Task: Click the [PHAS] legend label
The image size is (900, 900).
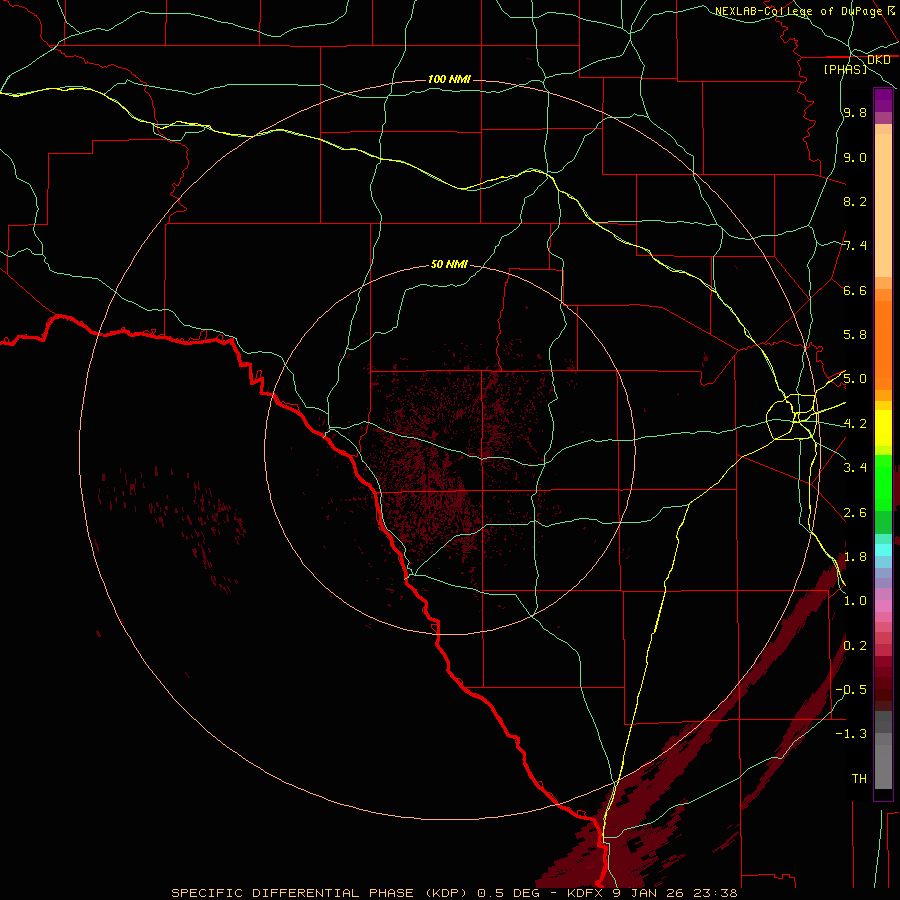Action: pos(845,69)
